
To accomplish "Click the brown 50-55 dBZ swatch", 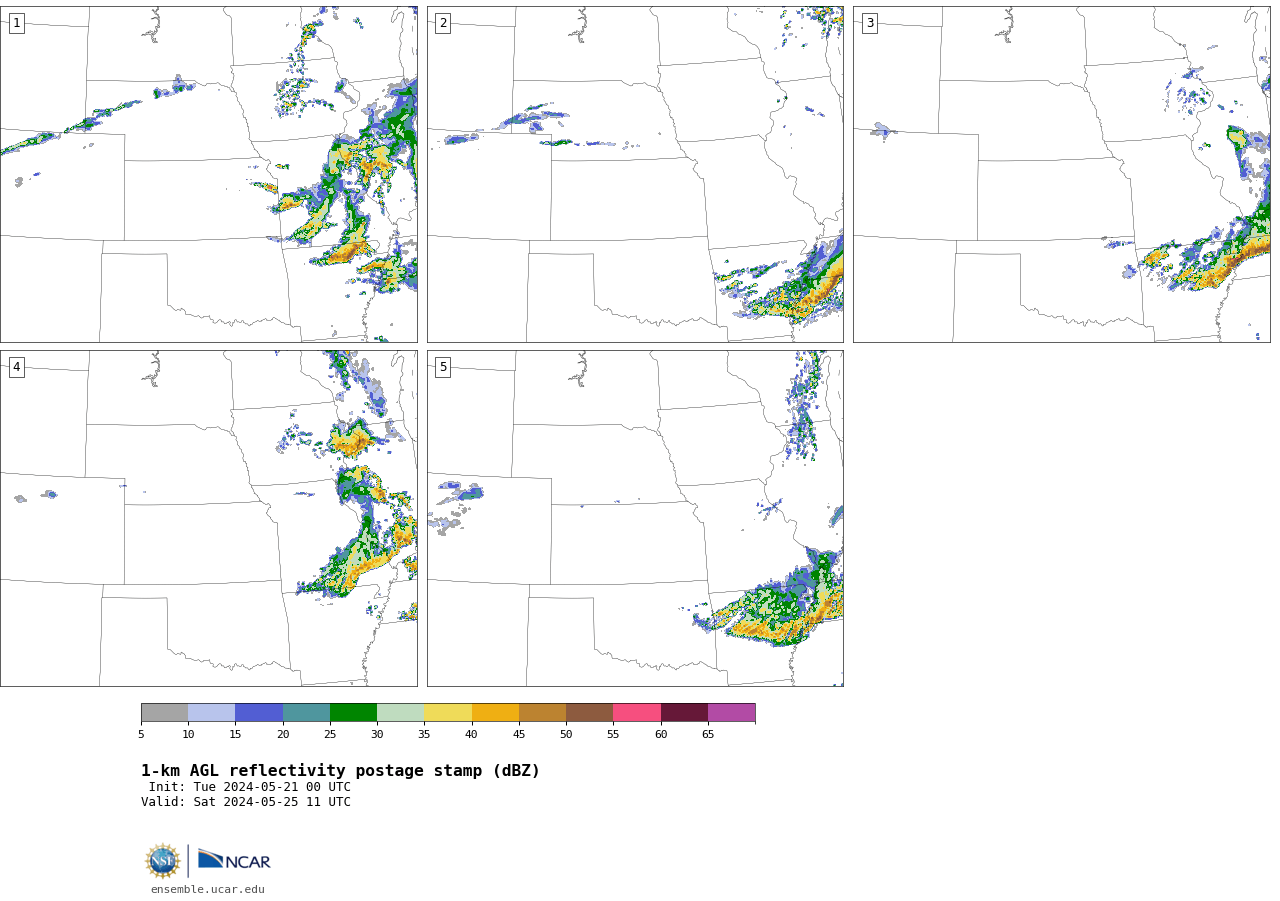I will (590, 713).
